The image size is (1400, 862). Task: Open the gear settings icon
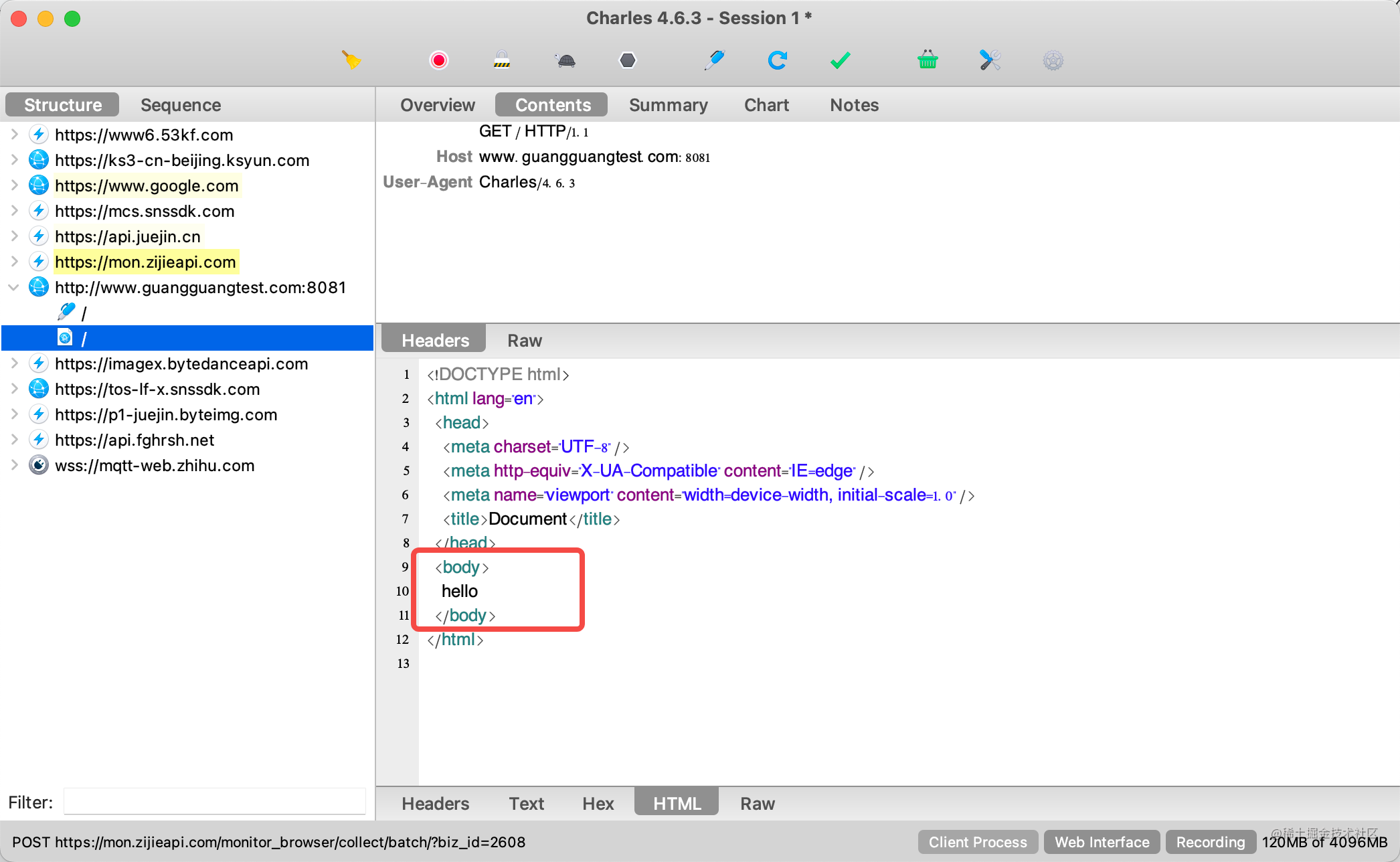tap(1053, 61)
